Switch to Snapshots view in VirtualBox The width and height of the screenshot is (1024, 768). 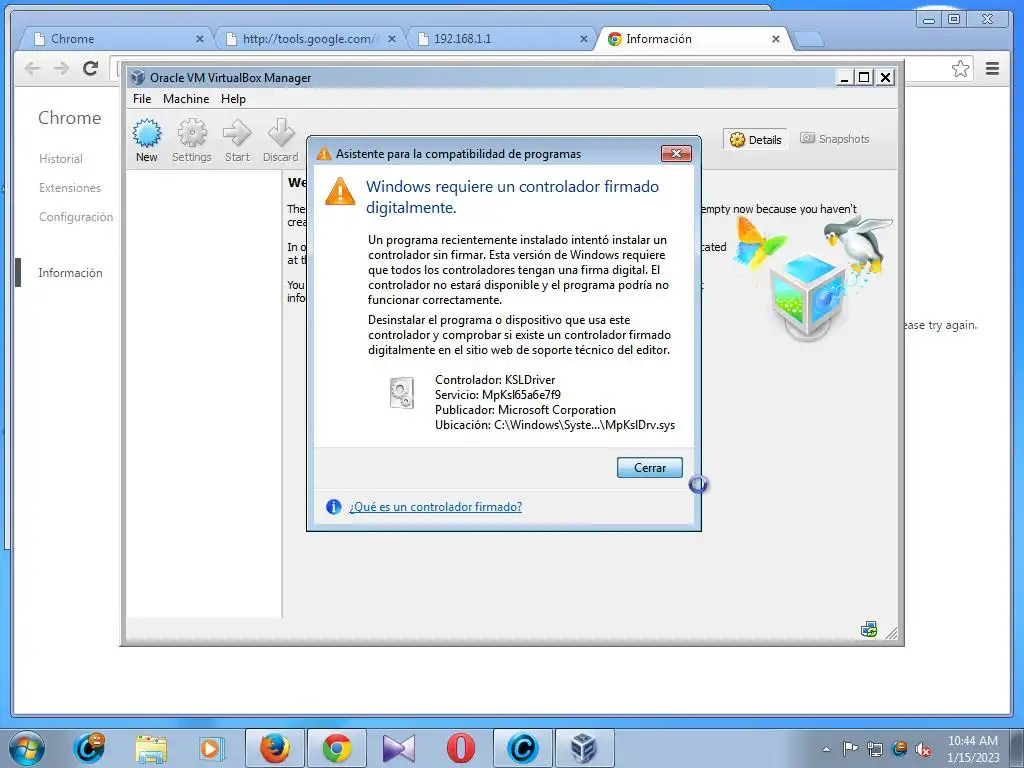click(835, 138)
